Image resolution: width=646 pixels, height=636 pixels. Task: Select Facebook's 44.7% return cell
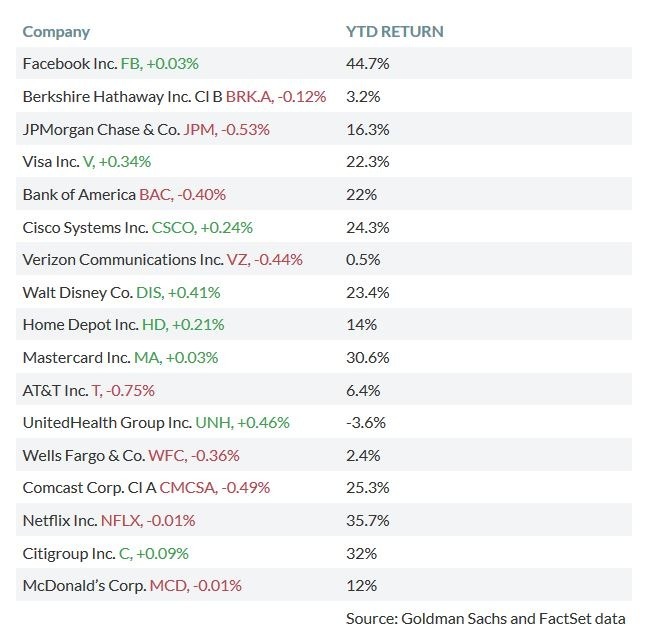point(367,64)
